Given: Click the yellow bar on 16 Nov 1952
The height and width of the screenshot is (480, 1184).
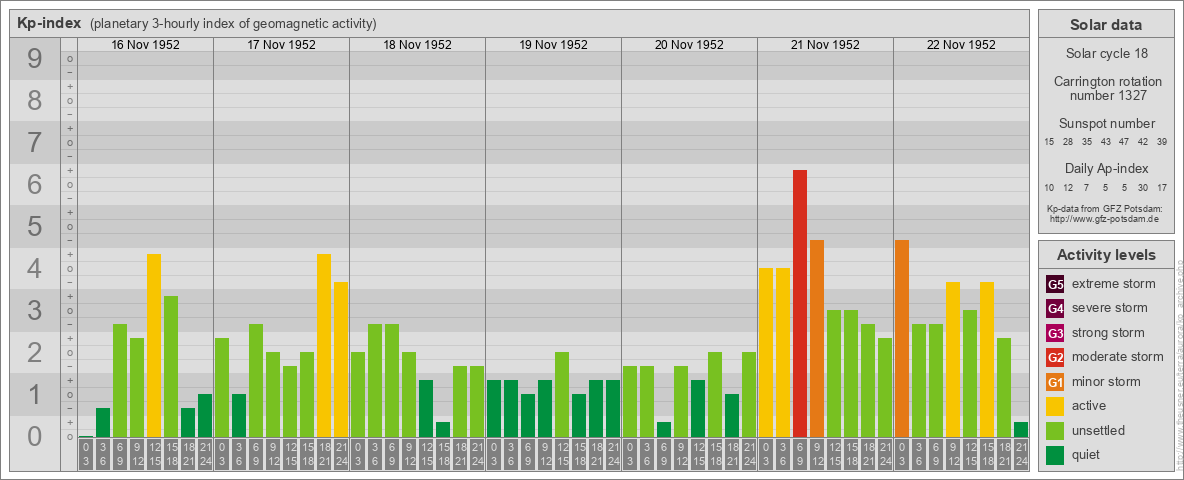Looking at the screenshot, I should tap(154, 346).
